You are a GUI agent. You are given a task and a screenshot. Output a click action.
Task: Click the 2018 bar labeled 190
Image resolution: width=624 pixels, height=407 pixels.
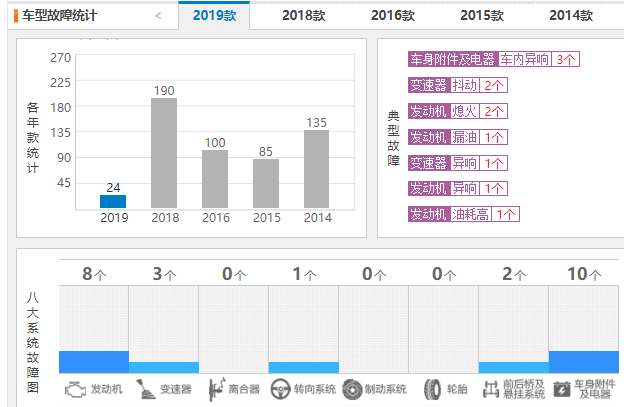pyautogui.click(x=164, y=153)
